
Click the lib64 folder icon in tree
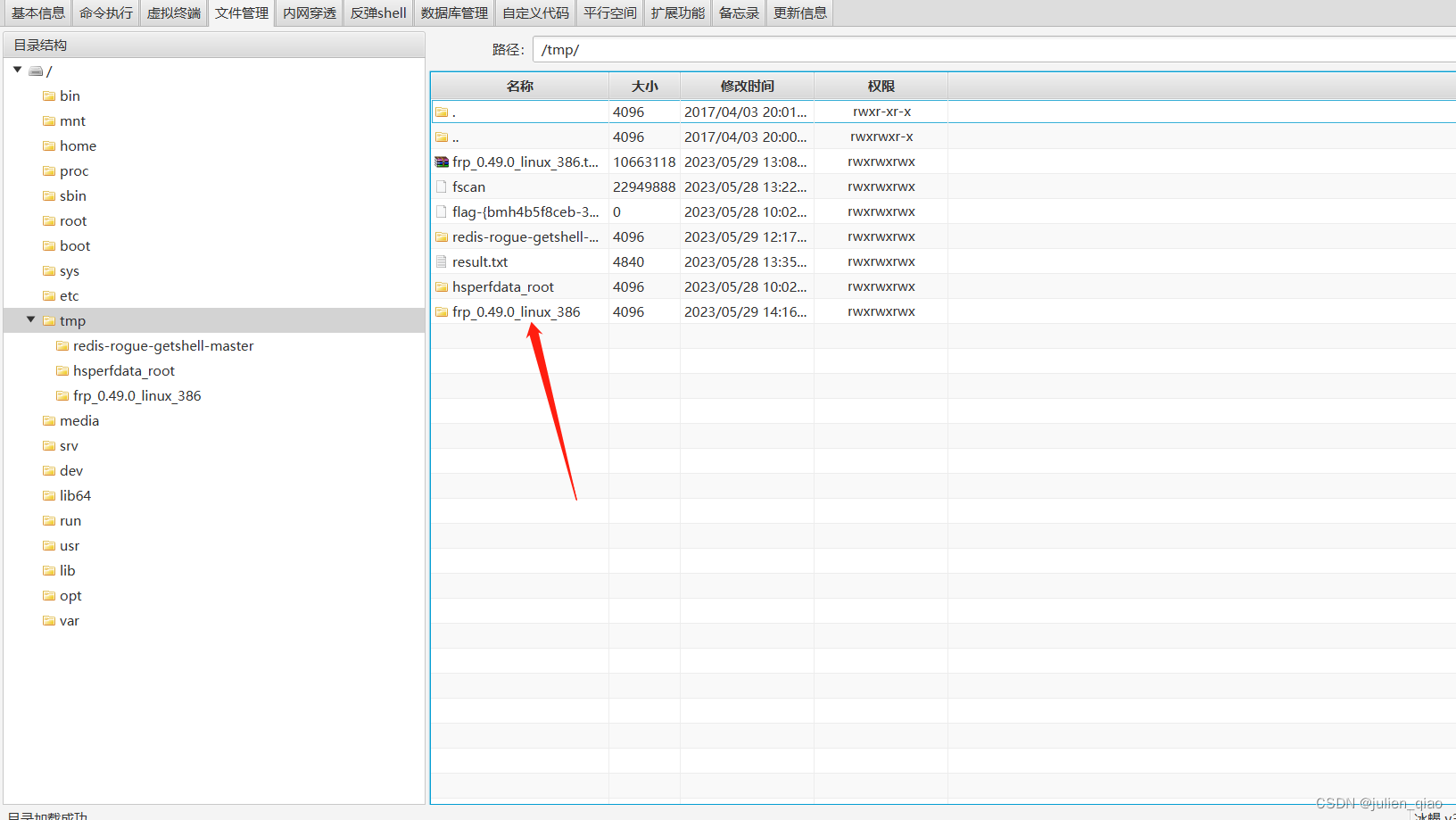point(49,495)
